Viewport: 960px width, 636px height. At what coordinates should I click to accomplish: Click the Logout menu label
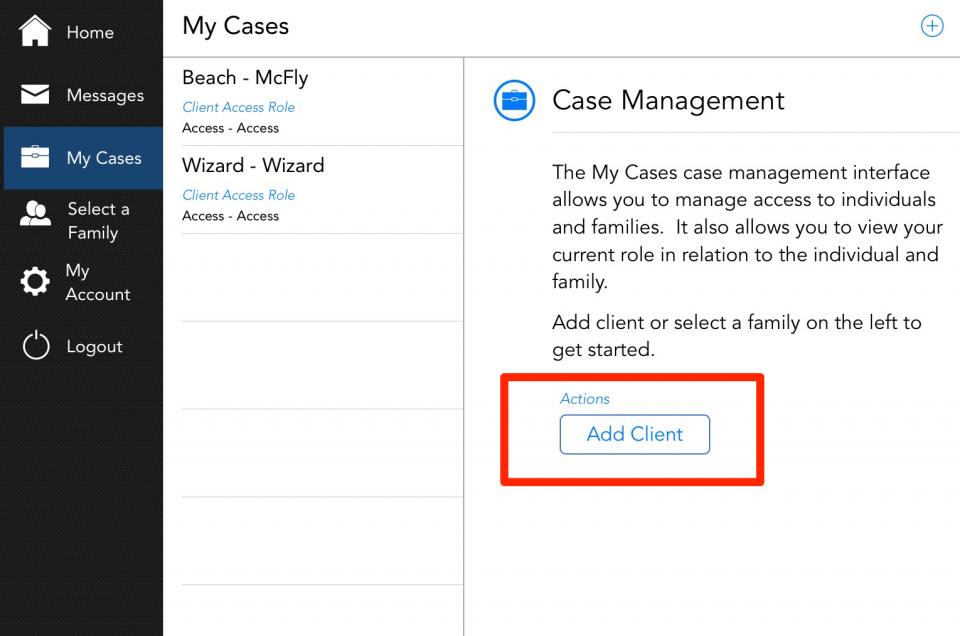pos(94,346)
